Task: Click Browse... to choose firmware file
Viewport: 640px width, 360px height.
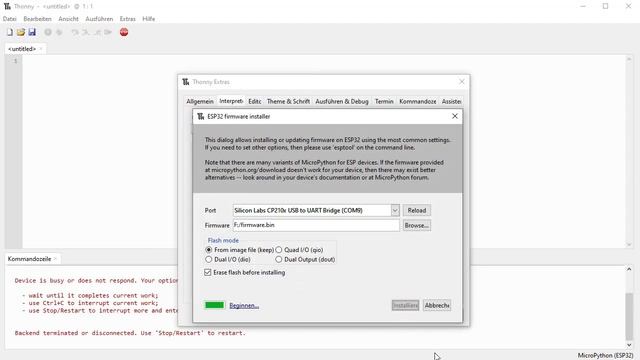Action: [x=417, y=225]
